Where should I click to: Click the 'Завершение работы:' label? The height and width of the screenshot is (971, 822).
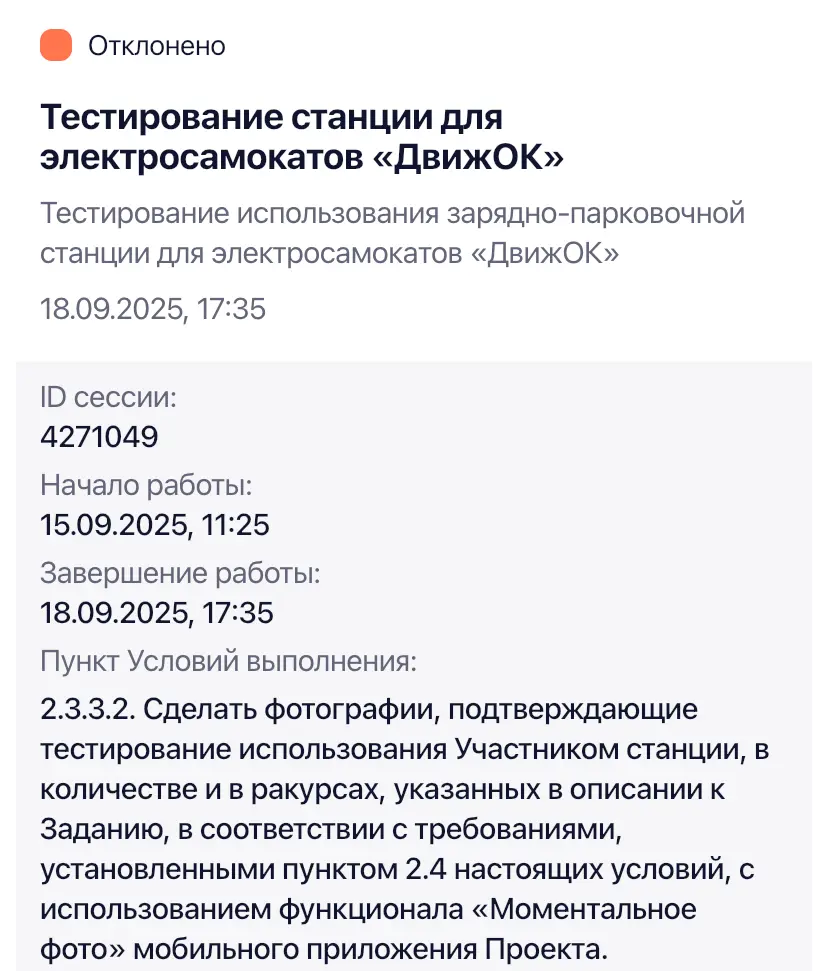180,573
